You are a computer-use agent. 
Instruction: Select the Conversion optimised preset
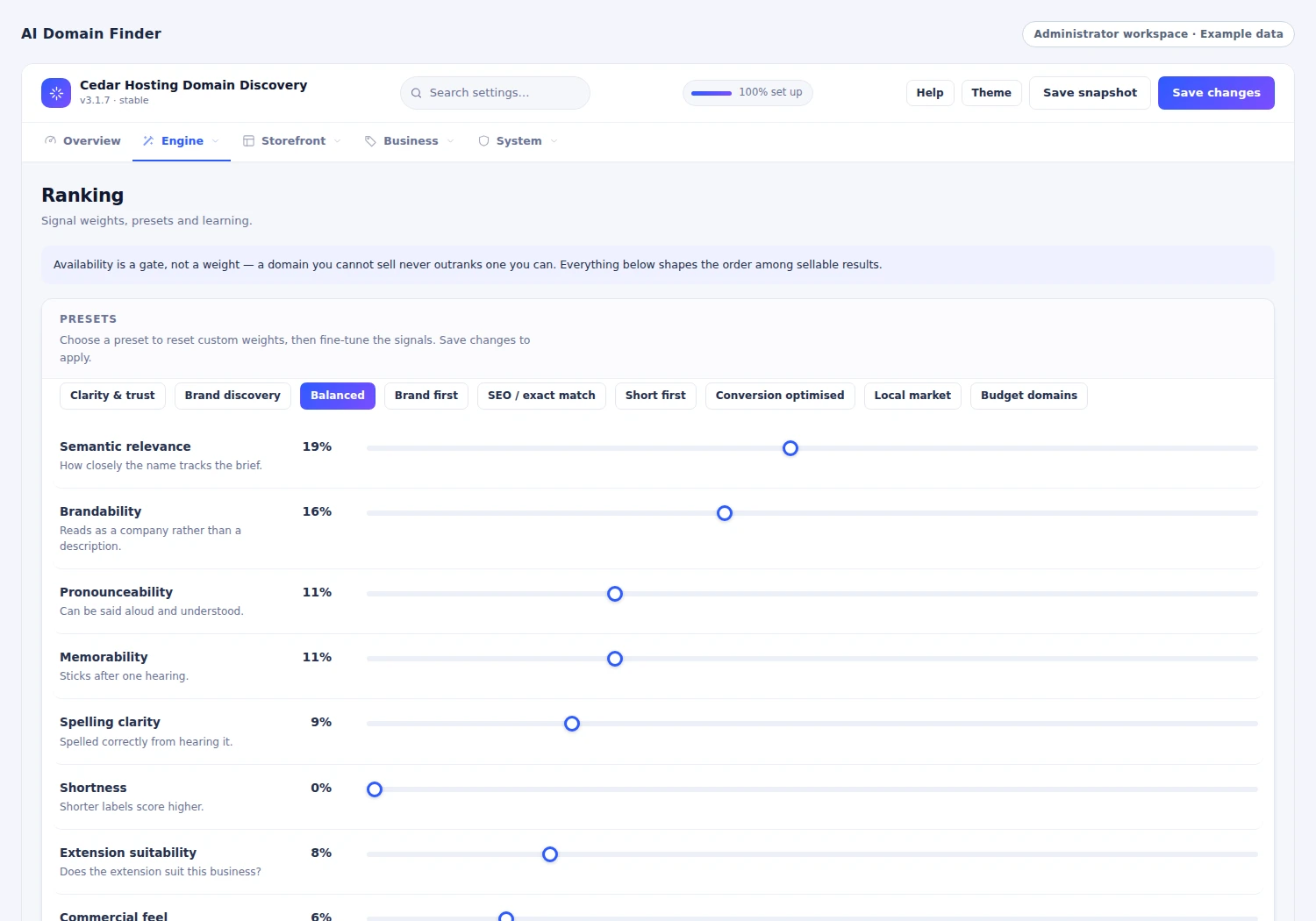[780, 396]
